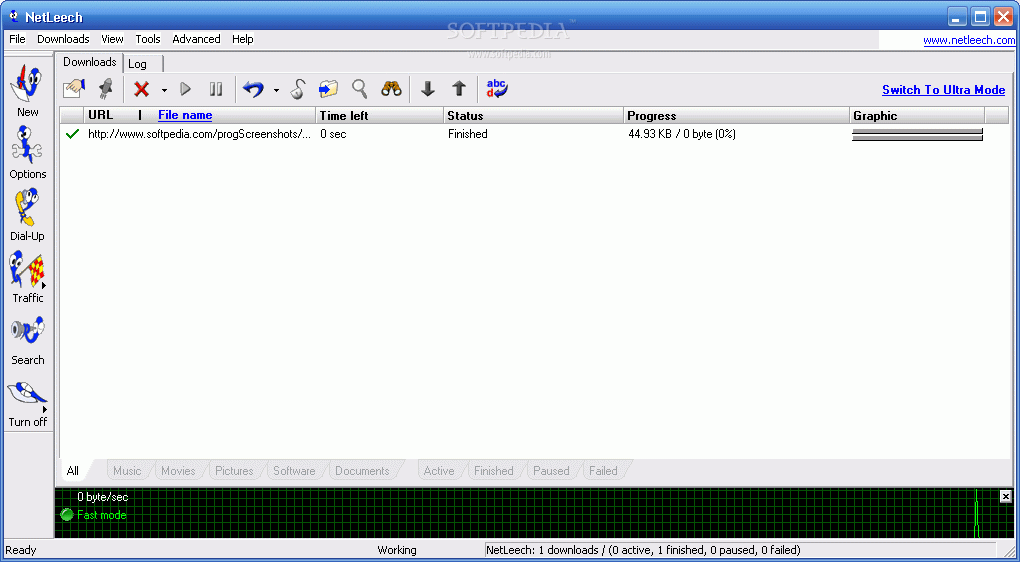Select the Music filter tab

click(x=127, y=470)
